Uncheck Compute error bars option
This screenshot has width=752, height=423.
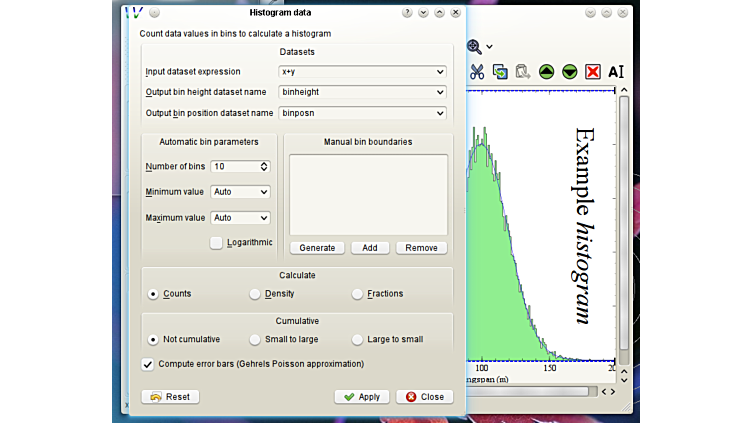click(149, 364)
